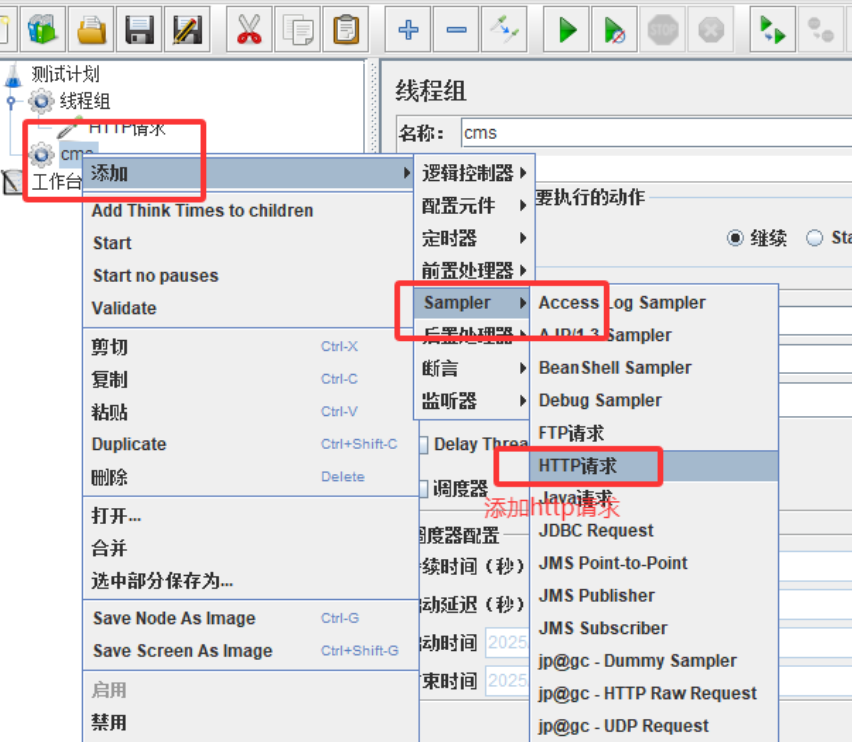Expand the 定时器 submenu
Screen dimensions: 852x742
474,238
